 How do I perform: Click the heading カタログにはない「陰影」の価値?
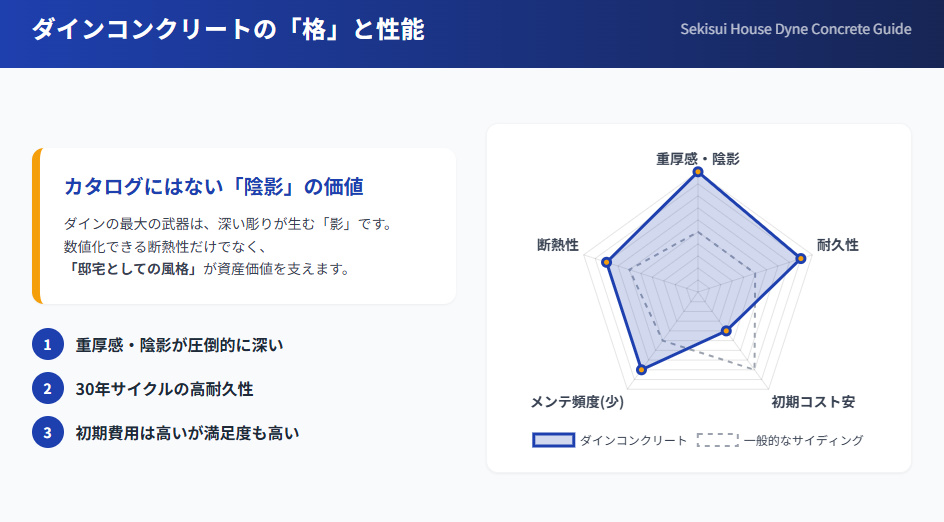(213, 186)
